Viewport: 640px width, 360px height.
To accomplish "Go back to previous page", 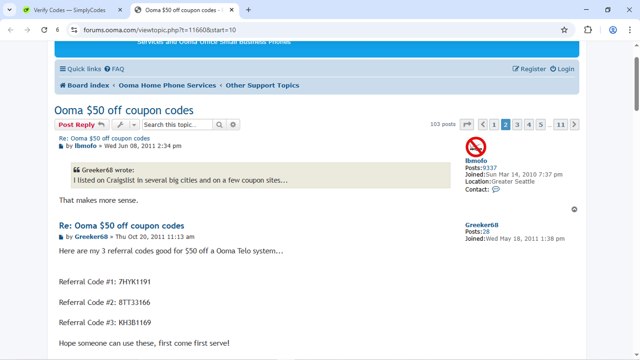I will [11, 30].
